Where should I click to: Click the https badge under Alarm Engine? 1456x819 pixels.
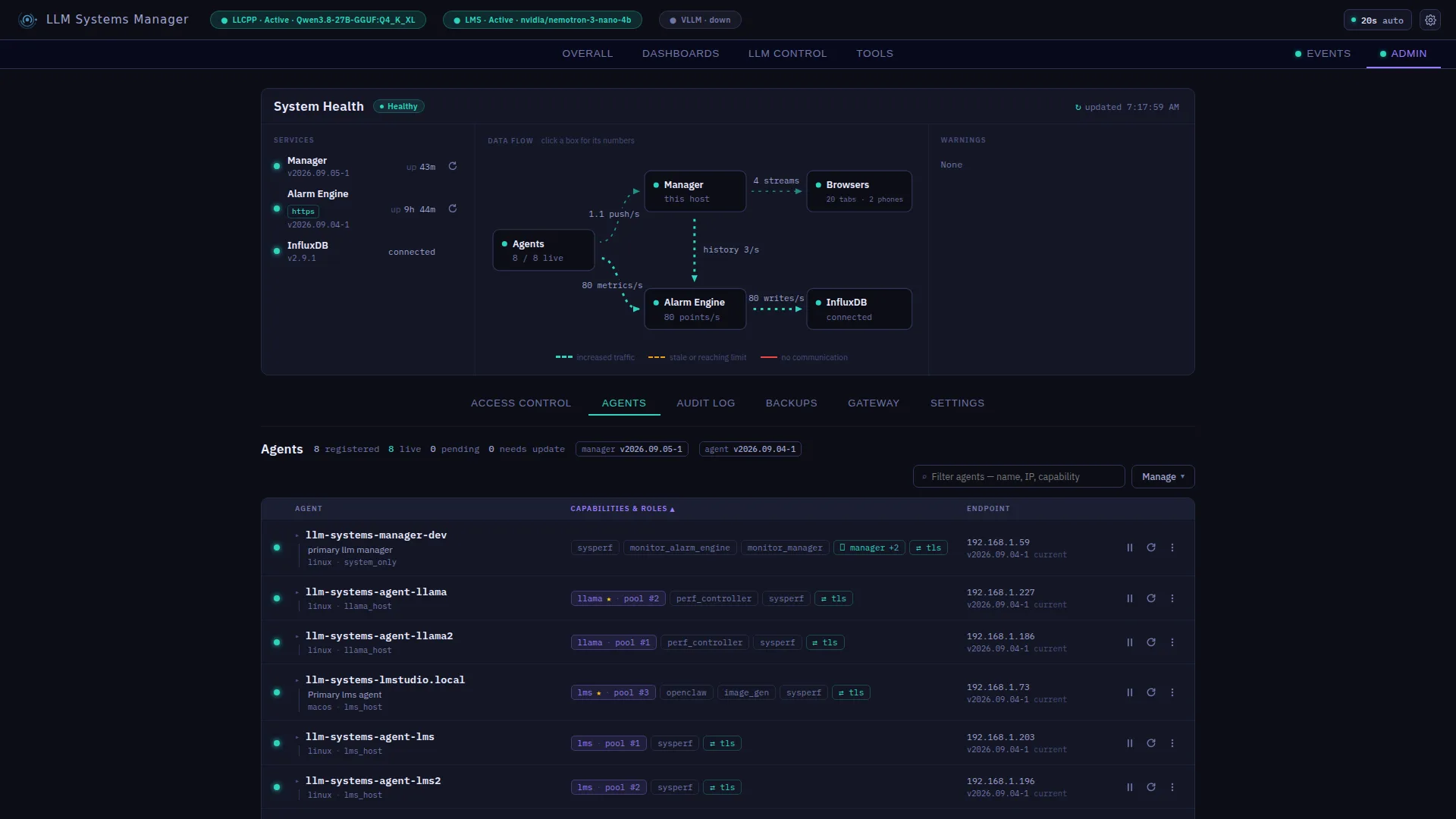pos(303,212)
